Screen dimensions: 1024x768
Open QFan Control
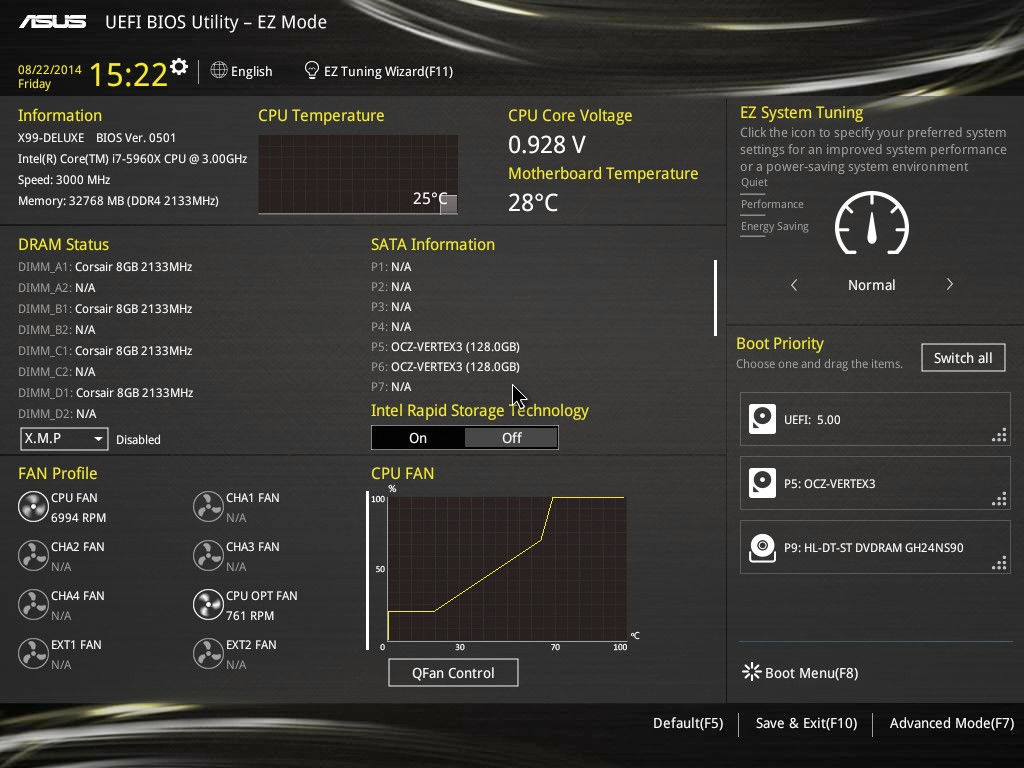[x=453, y=673]
